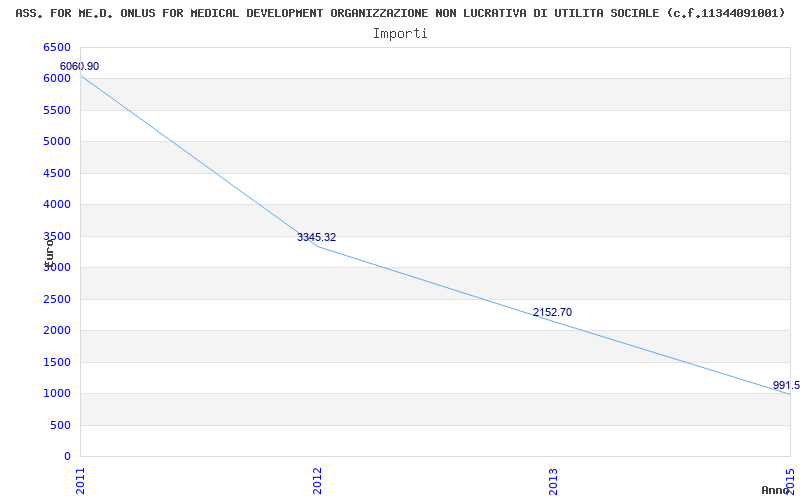Screen dimensions: 800x500
Task: Click the 500 y-axis tick label
Action: (x=60, y=425)
